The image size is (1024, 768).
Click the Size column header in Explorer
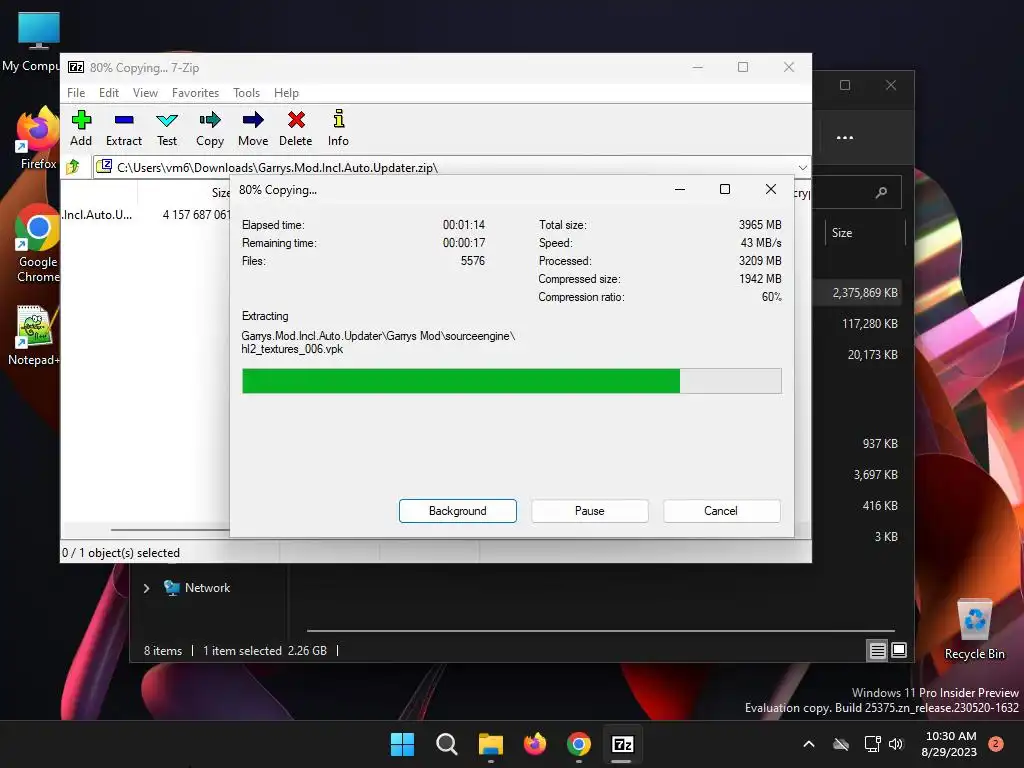[842, 232]
